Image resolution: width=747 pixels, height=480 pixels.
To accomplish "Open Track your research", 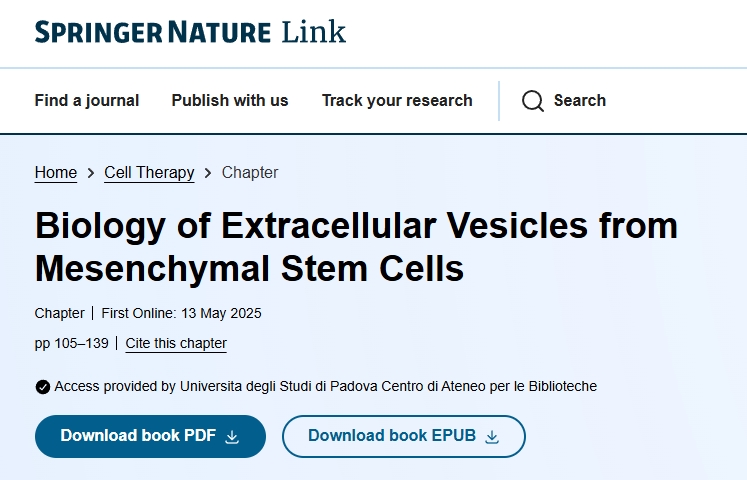I will (397, 100).
